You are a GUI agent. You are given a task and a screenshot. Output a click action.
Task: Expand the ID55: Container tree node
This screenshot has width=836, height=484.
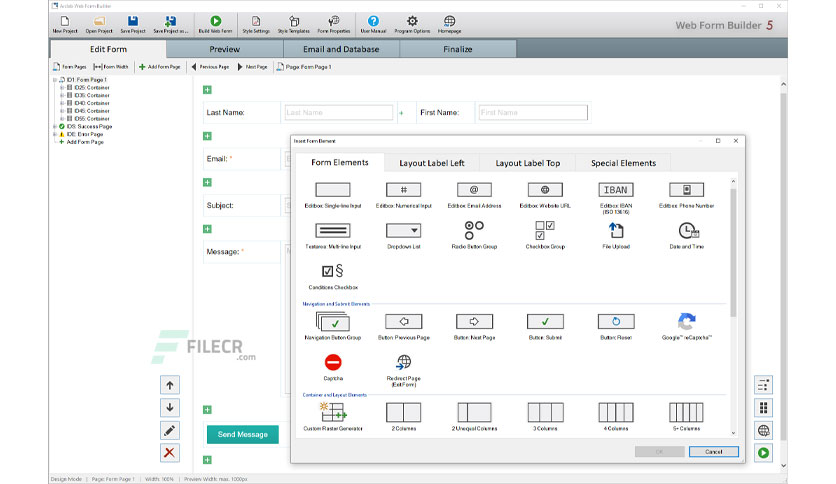coord(62,119)
